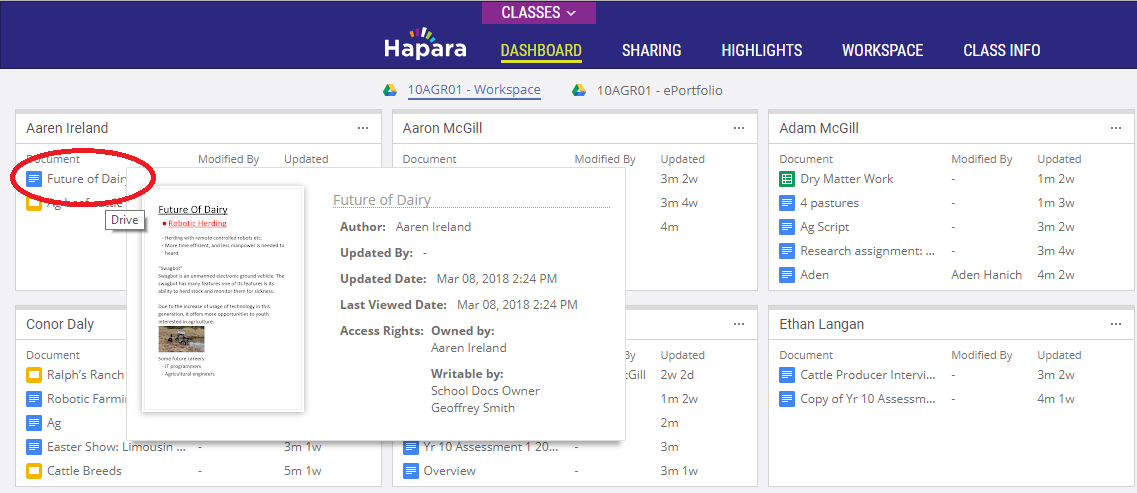This screenshot has height=493, width=1137.
Task: Click the Hapara logo
Action: tap(426, 44)
